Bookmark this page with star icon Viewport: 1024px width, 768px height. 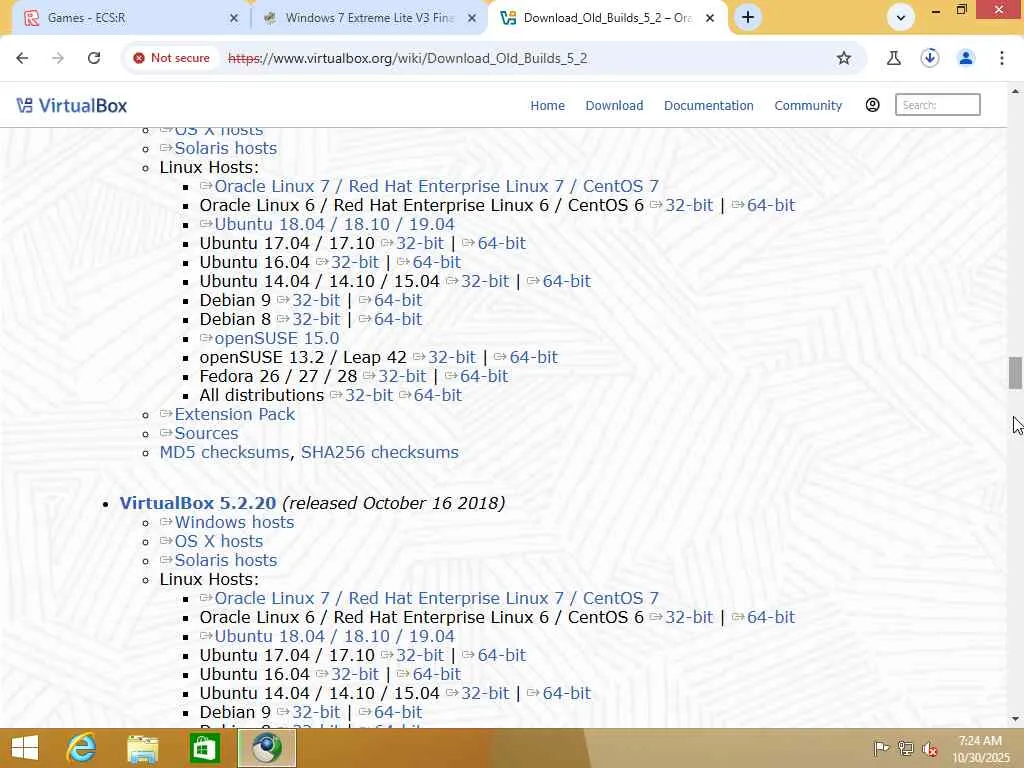tap(844, 58)
